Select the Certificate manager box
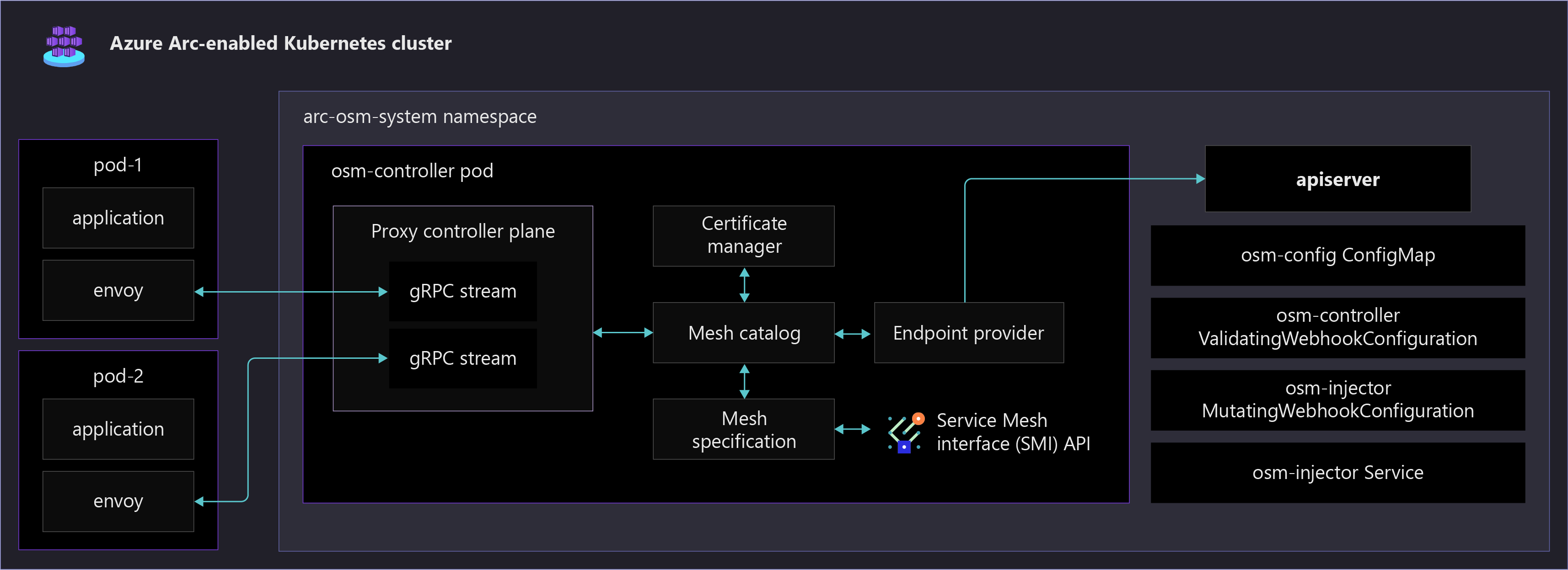1568x570 pixels. [743, 235]
